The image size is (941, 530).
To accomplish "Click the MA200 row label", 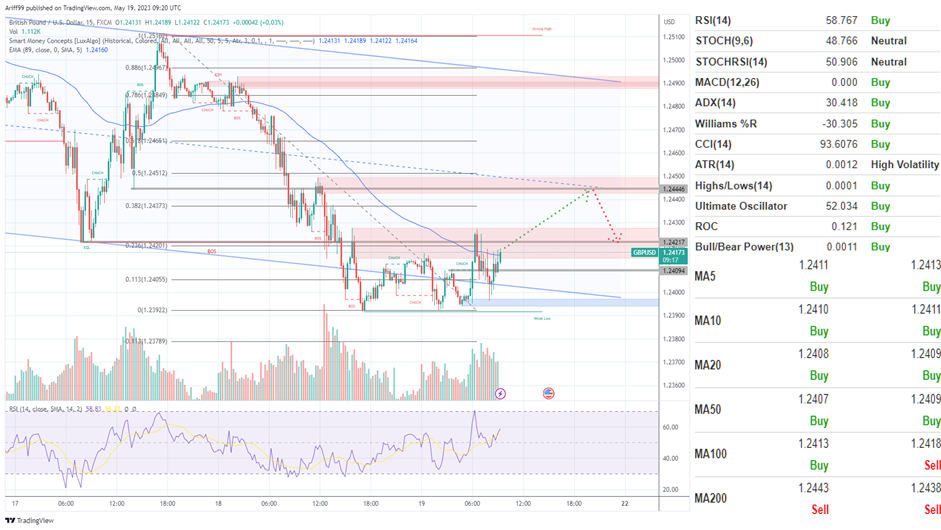I will point(712,497).
